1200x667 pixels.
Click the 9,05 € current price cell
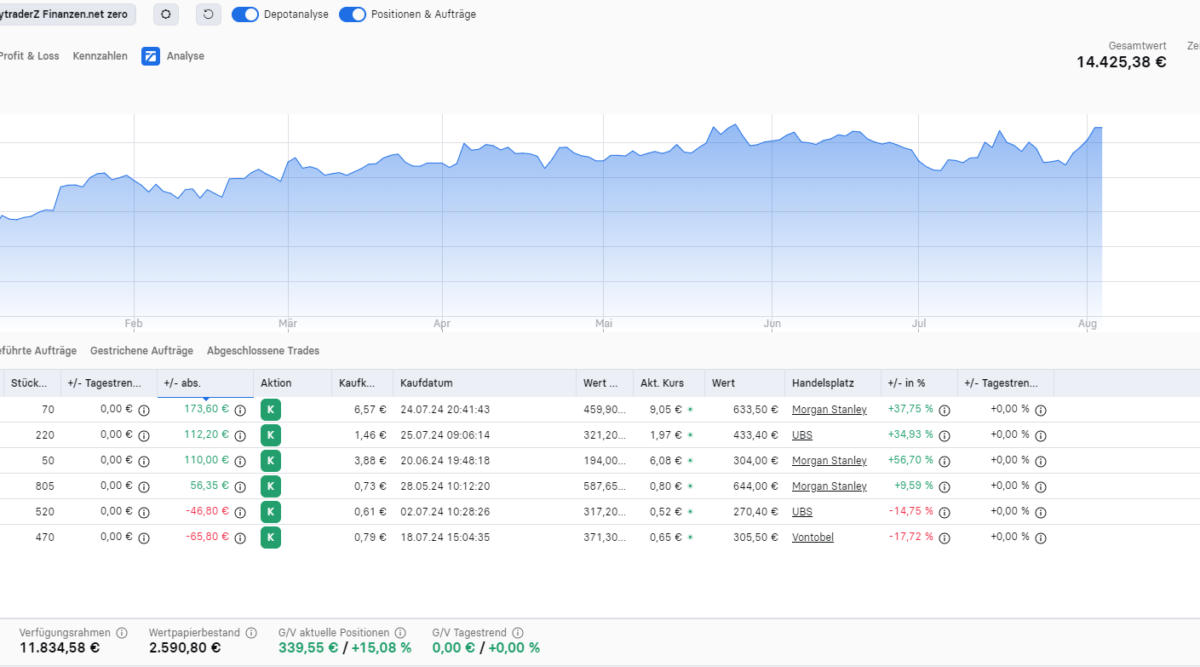(668, 410)
